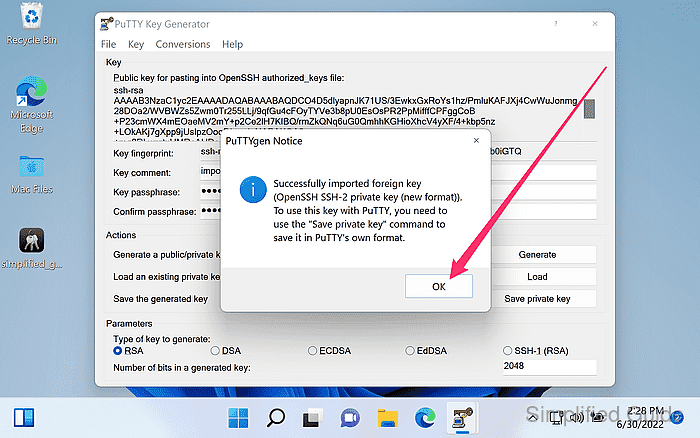700x438 pixels.
Task: Open the File menu in PuTTY Key Generator
Action: tap(108, 44)
